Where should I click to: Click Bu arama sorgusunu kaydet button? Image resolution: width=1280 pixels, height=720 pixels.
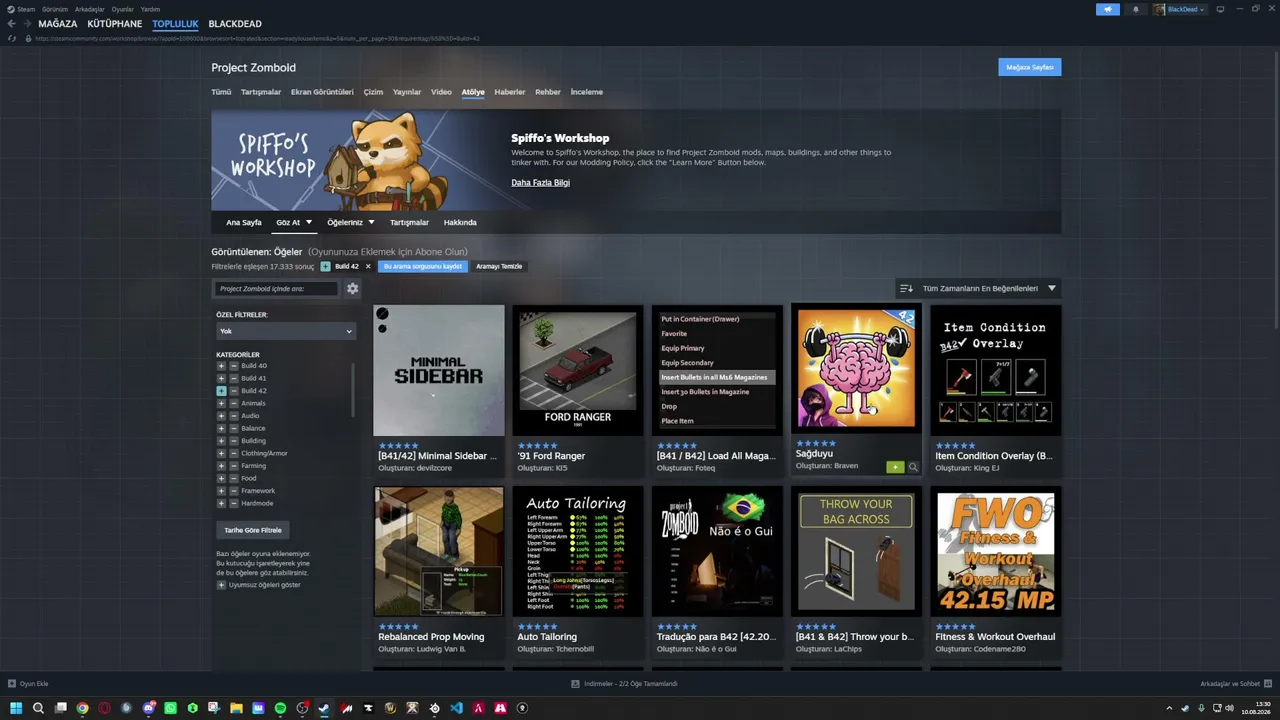click(x=423, y=267)
